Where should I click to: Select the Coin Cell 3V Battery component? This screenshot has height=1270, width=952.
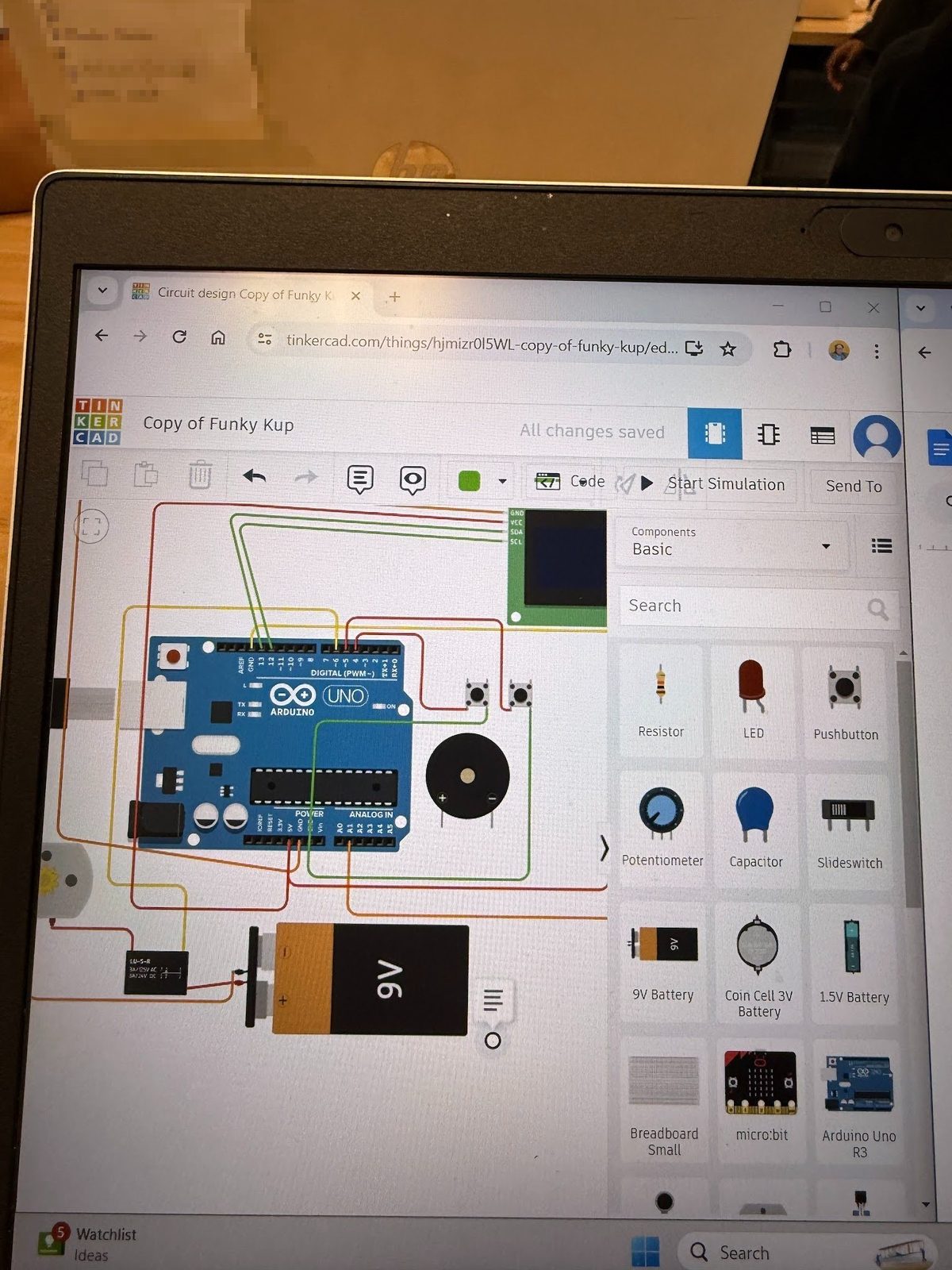click(x=758, y=964)
